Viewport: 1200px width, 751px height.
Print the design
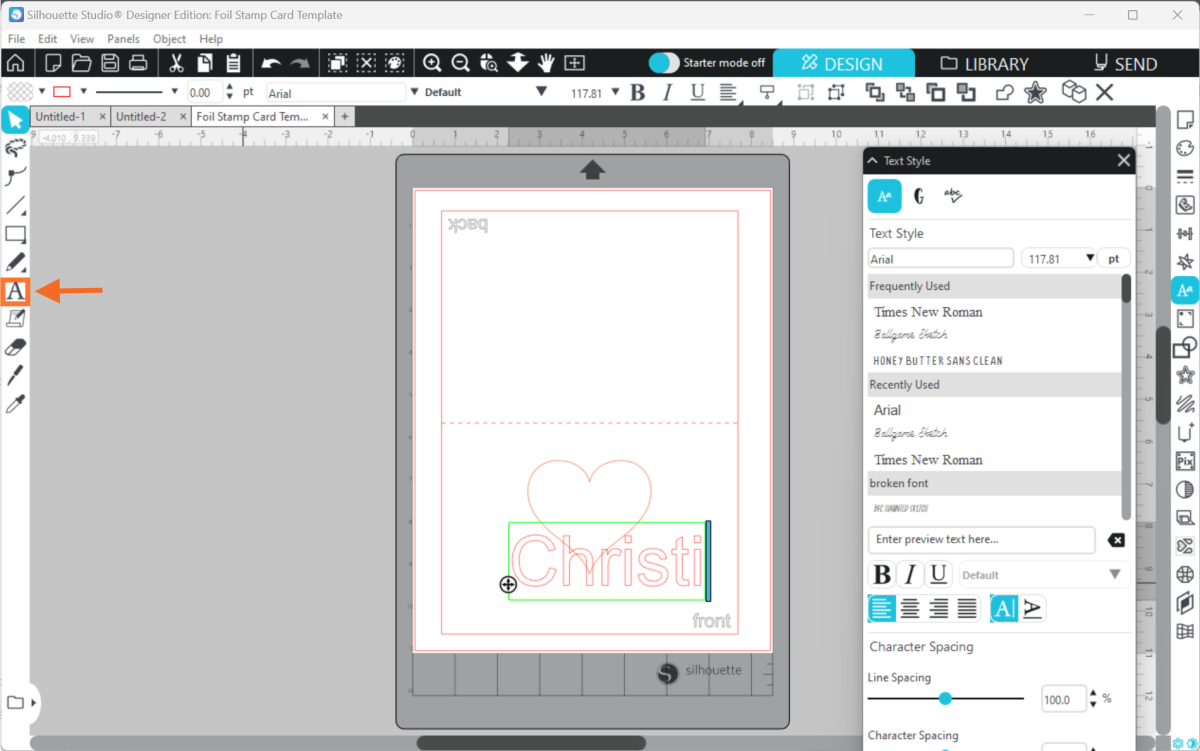click(138, 63)
